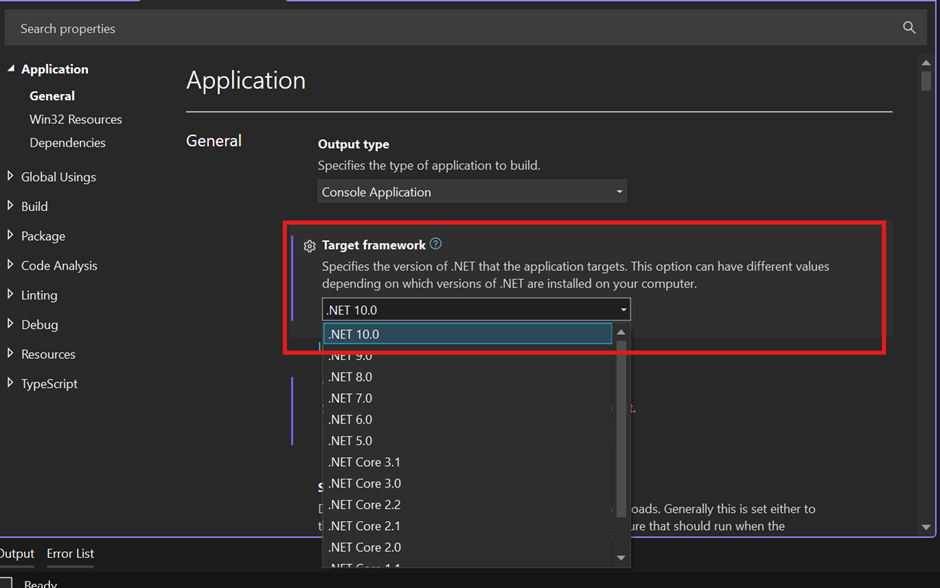Open the Dependencies settings page
Image resolution: width=940 pixels, height=588 pixels.
coord(67,143)
